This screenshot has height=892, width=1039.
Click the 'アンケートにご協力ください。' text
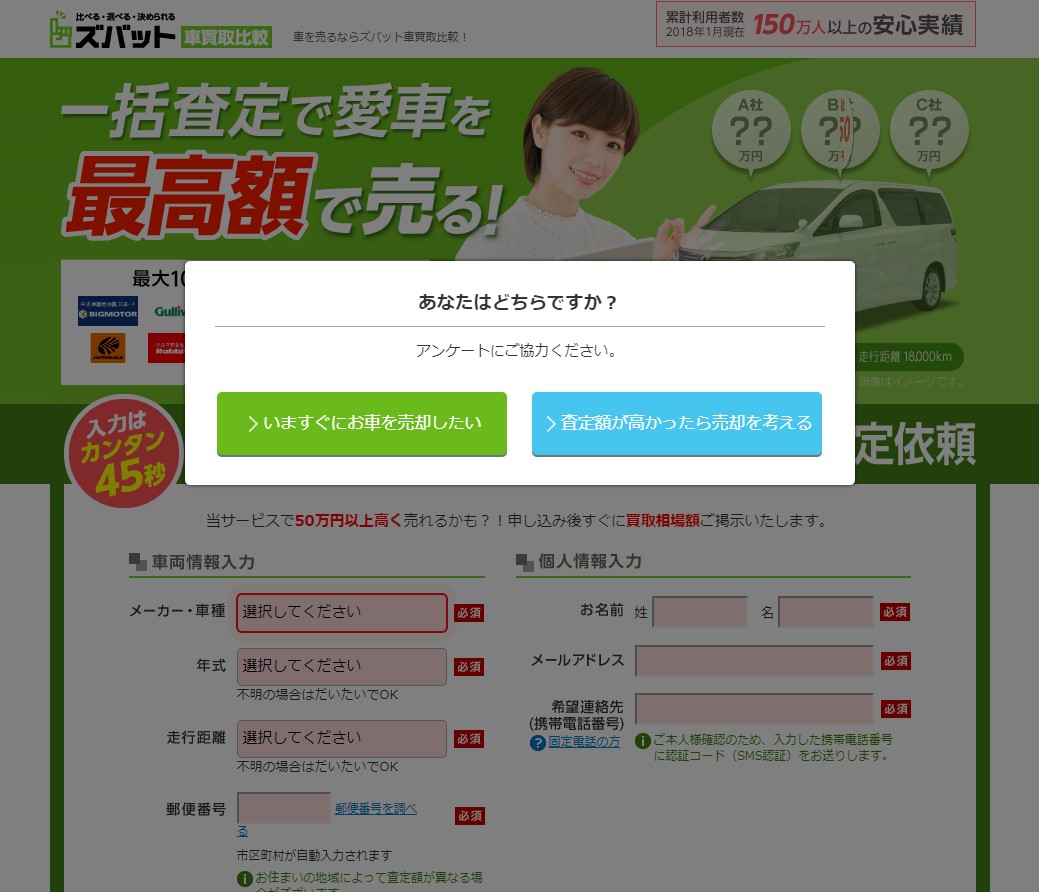(x=517, y=351)
